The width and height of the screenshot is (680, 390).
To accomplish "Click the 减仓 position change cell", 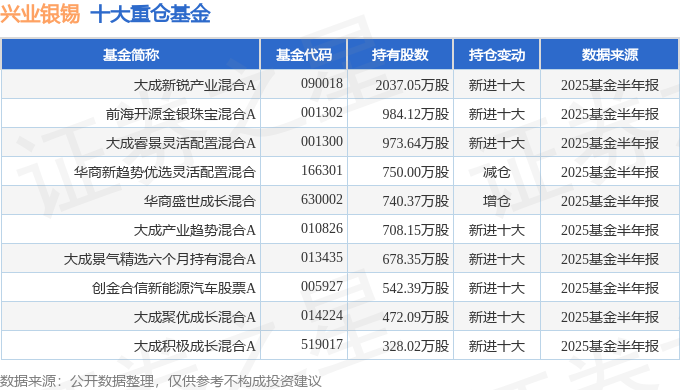I will pyautogui.click(x=497, y=172).
